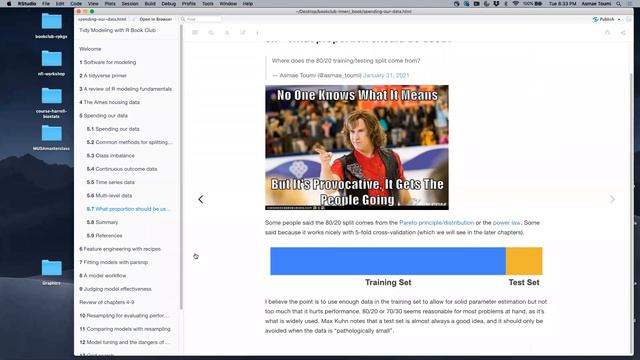Open the Publish dropdown arrow
The image size is (640, 360).
click(x=619, y=19)
